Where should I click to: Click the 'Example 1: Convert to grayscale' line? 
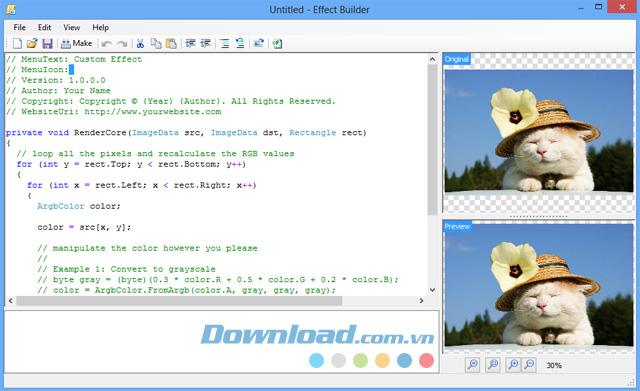126,269
